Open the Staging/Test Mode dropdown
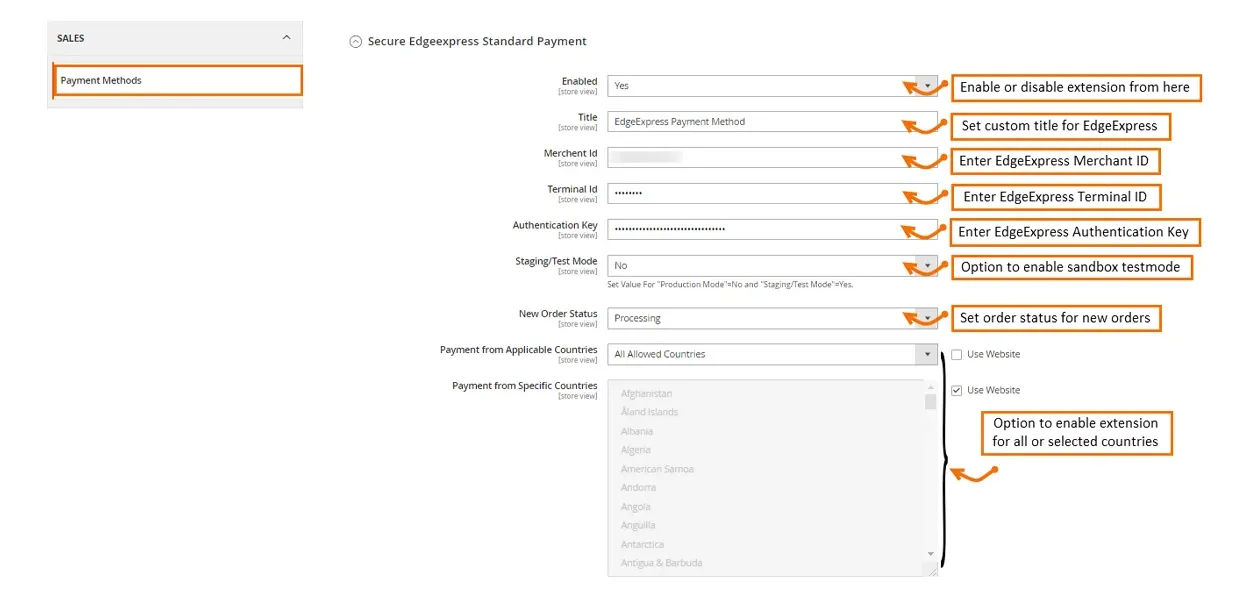The height and width of the screenshot is (600, 1250). [x=772, y=266]
